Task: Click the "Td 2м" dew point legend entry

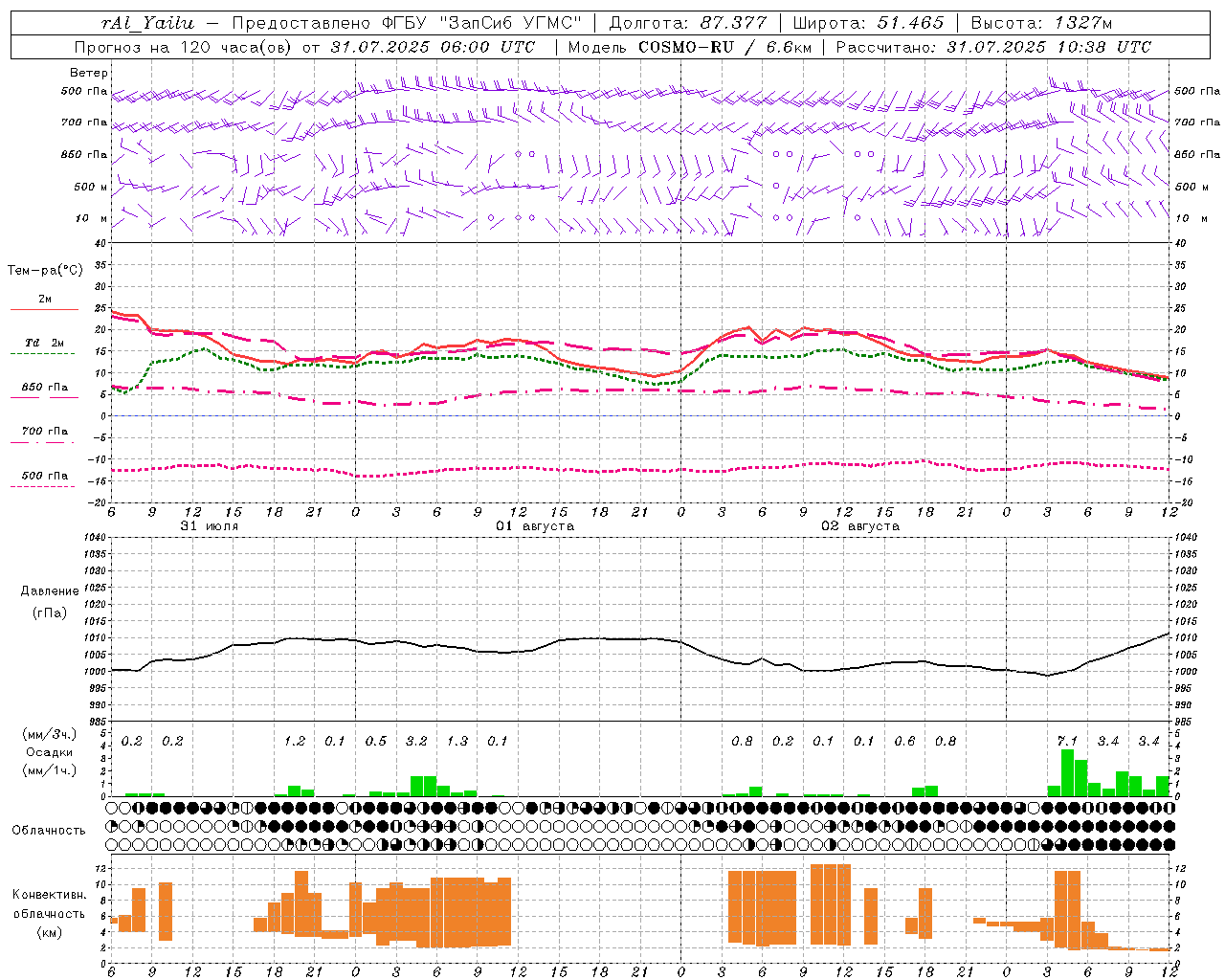Action: (x=45, y=343)
